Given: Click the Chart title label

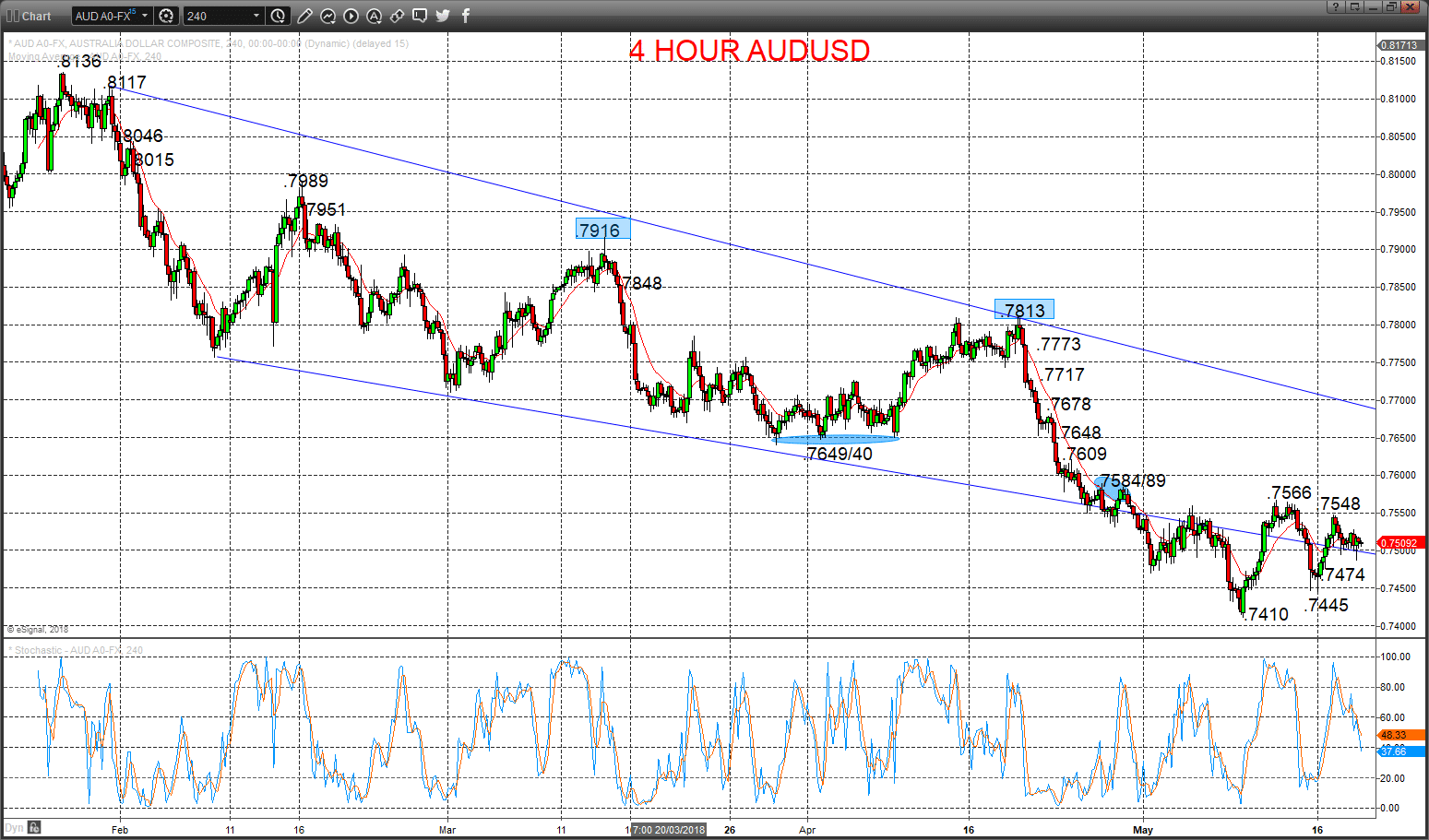Looking at the screenshot, I should pos(37,17).
